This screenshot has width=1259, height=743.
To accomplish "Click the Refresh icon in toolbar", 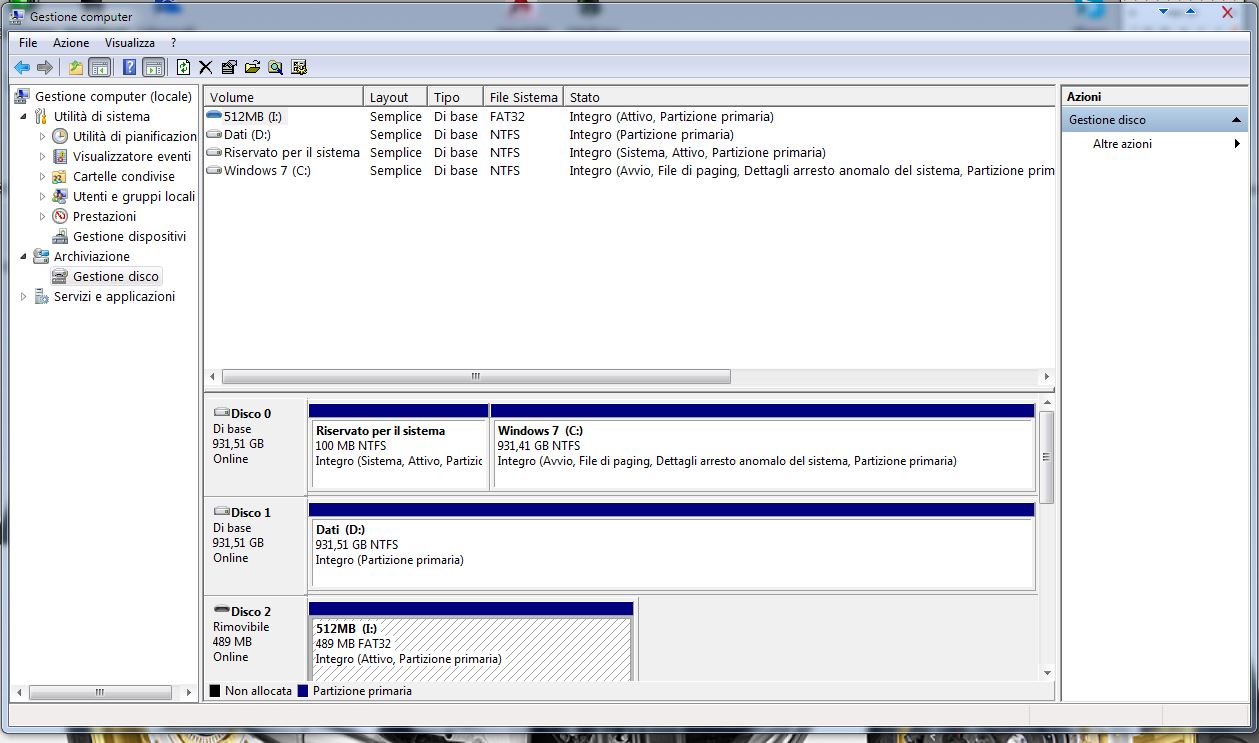I will coord(183,67).
